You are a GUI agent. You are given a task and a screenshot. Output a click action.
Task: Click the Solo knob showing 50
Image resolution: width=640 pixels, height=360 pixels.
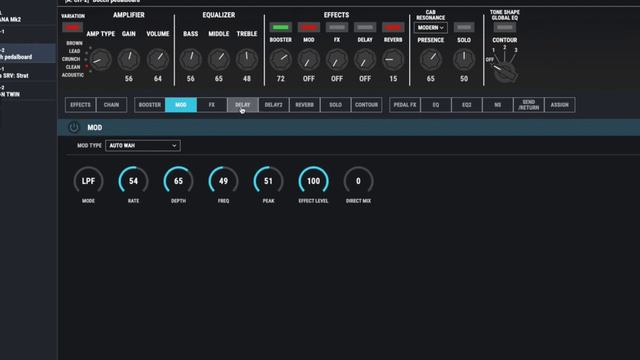click(x=464, y=60)
